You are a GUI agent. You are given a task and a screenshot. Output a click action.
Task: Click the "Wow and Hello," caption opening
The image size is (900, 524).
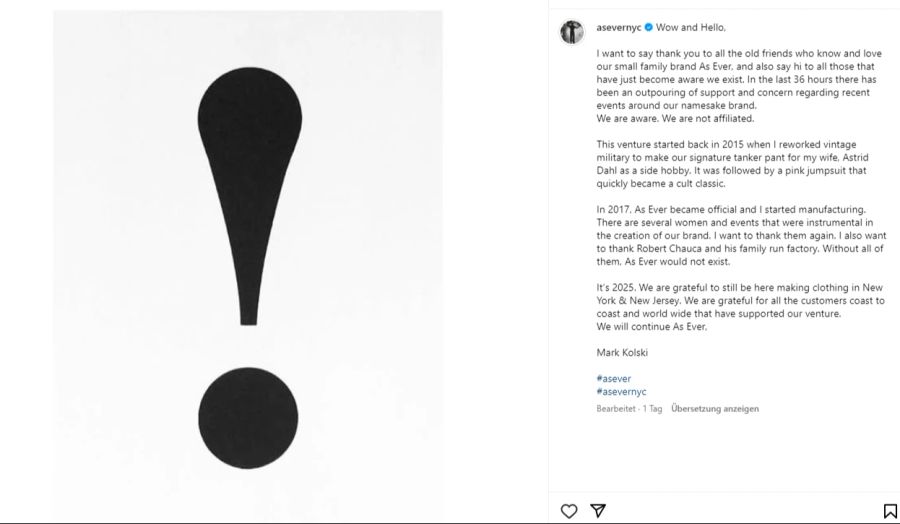[691, 27]
